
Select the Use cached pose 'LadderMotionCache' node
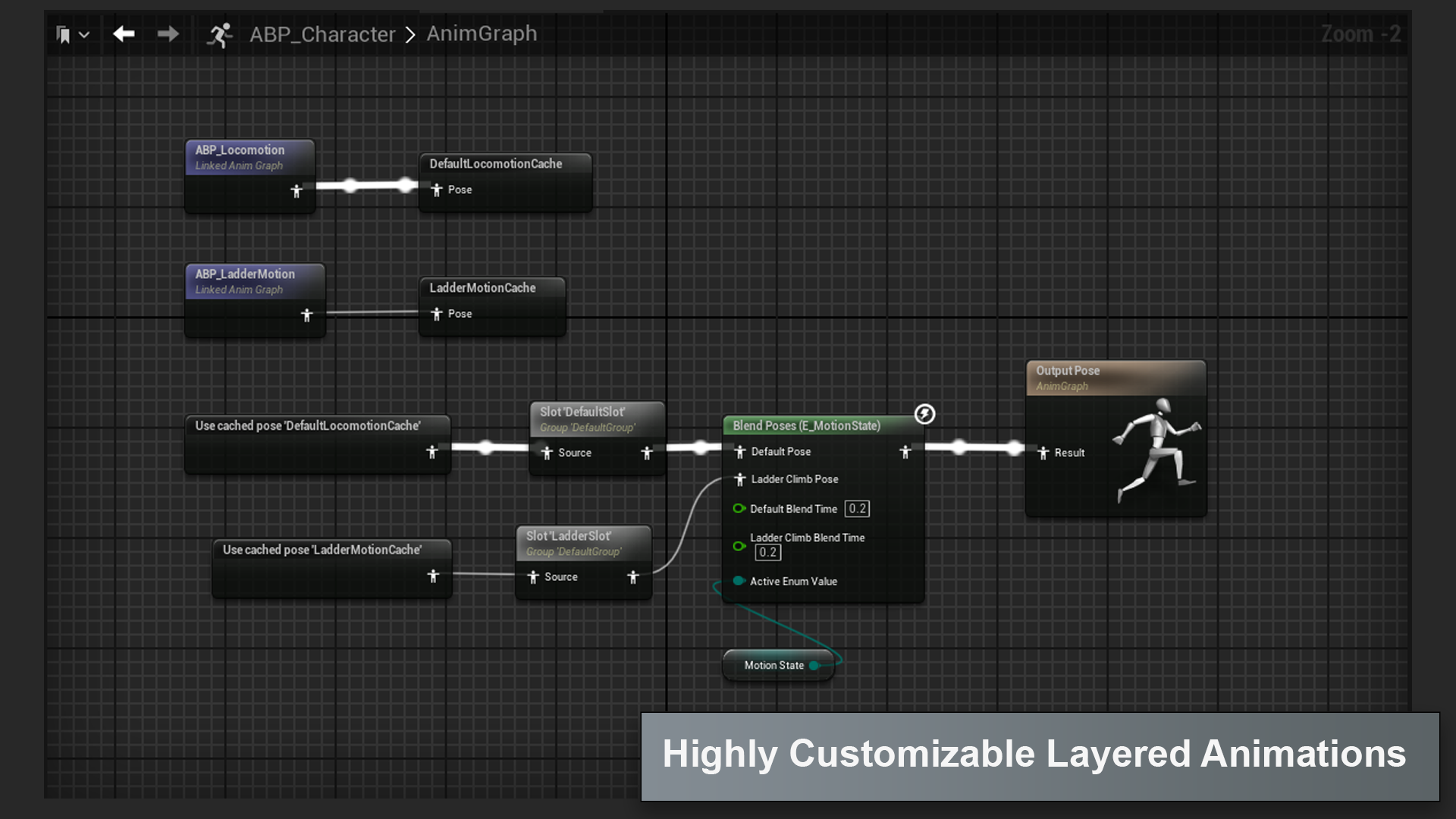click(x=322, y=550)
